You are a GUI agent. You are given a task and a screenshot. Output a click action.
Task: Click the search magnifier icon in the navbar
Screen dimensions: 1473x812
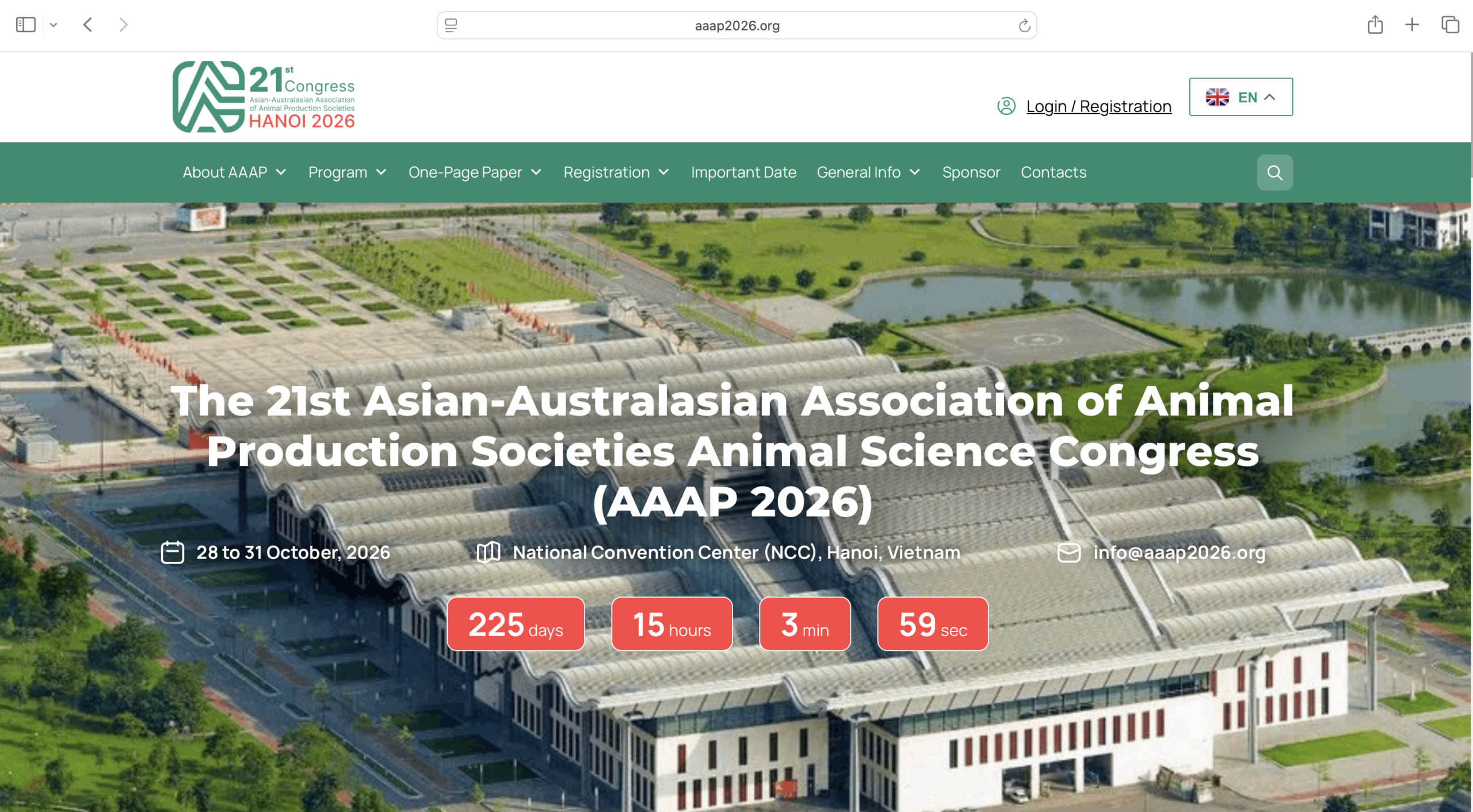tap(1274, 173)
